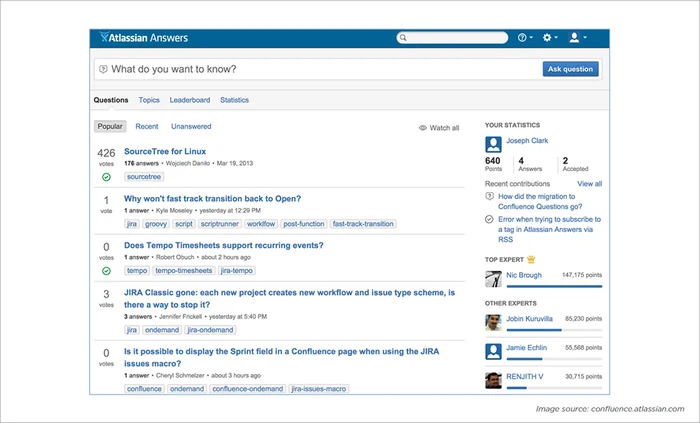Image resolution: width=700 pixels, height=423 pixels.
Task: Click checkmark icon beside RSS error contribution
Action: point(489,220)
